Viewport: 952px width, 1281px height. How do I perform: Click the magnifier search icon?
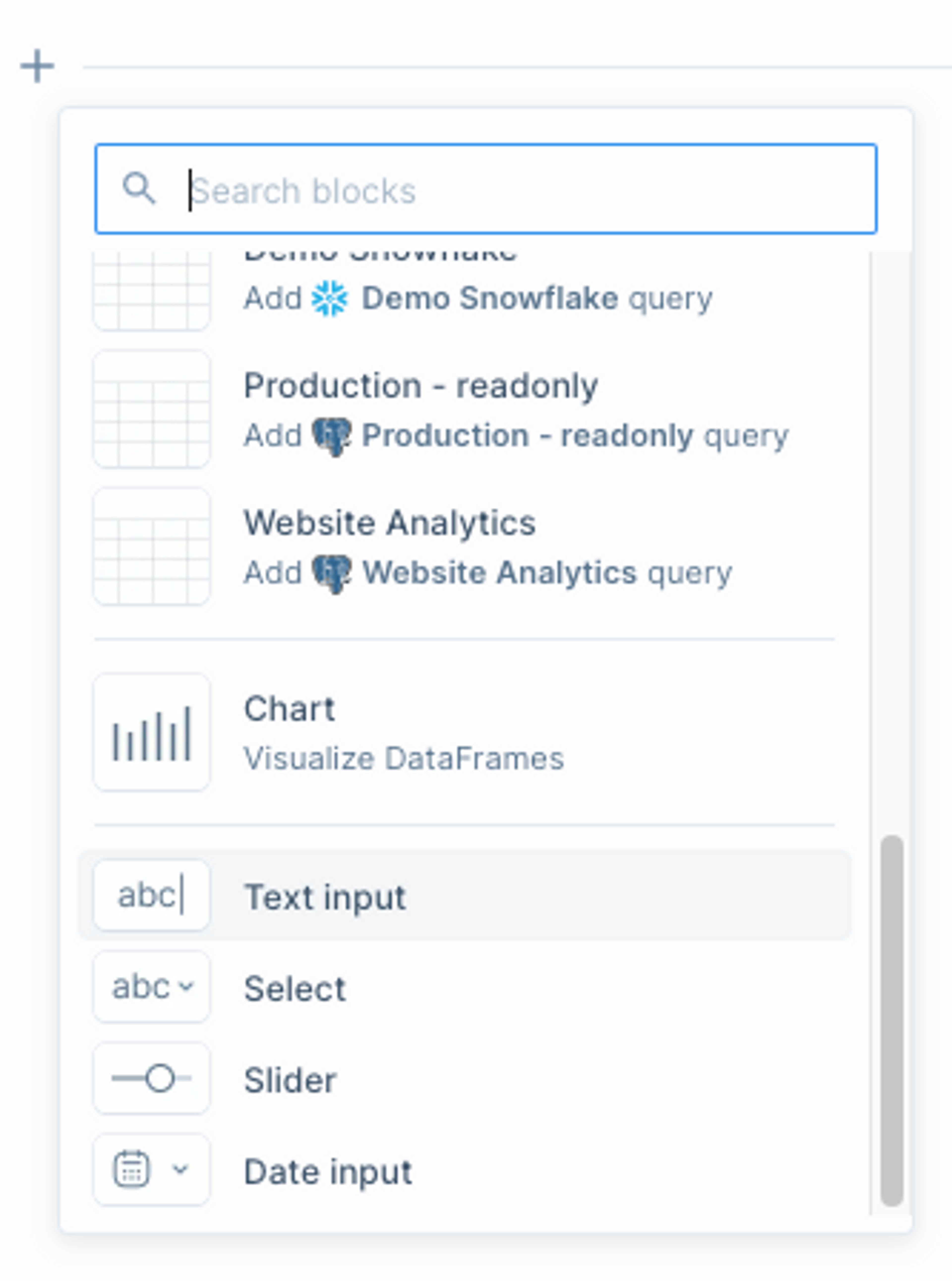(139, 188)
